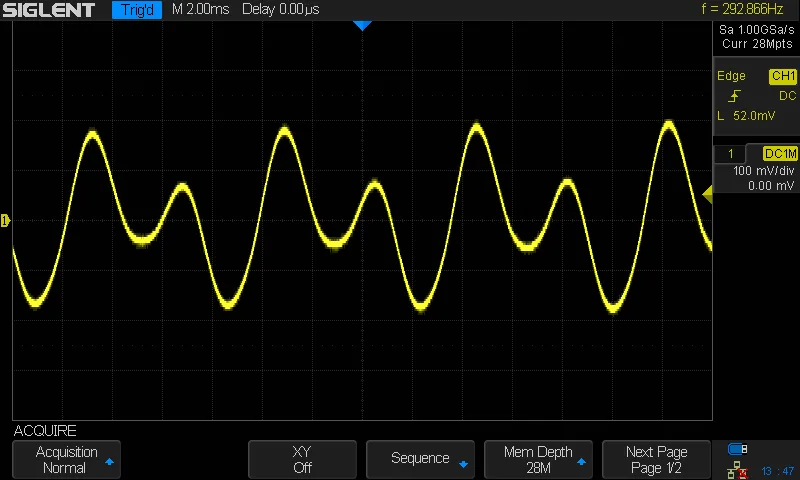The height and width of the screenshot is (480, 800).
Task: Go to Next Page 1/2
Action: (656, 459)
